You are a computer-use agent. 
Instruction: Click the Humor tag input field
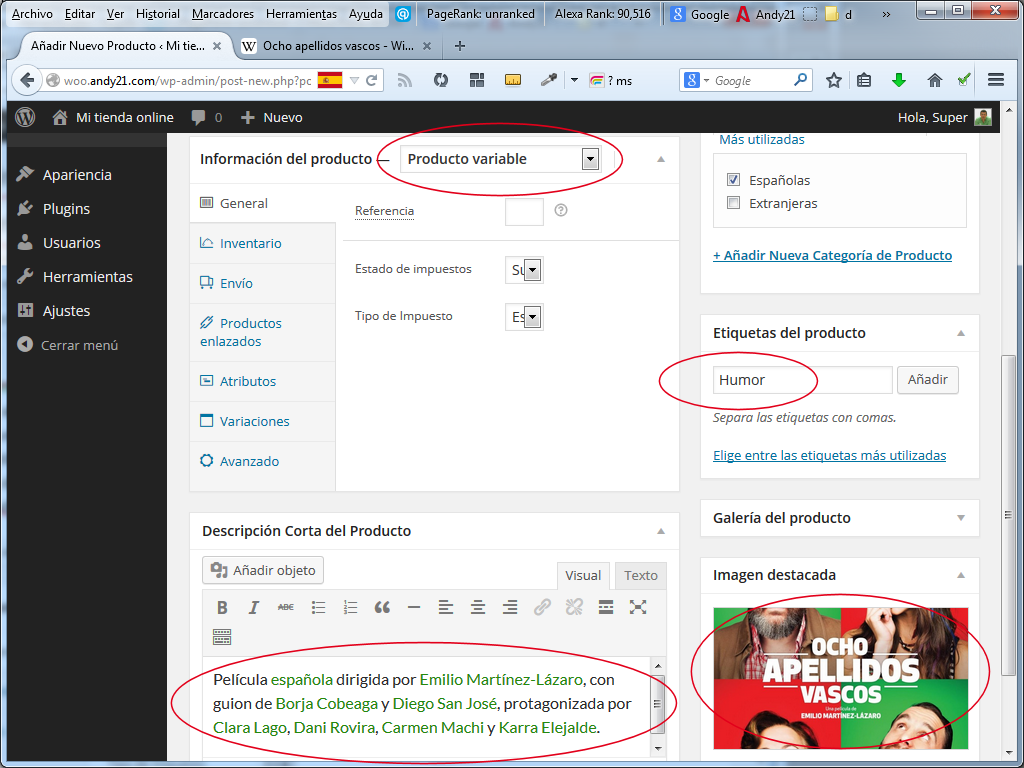click(x=803, y=380)
